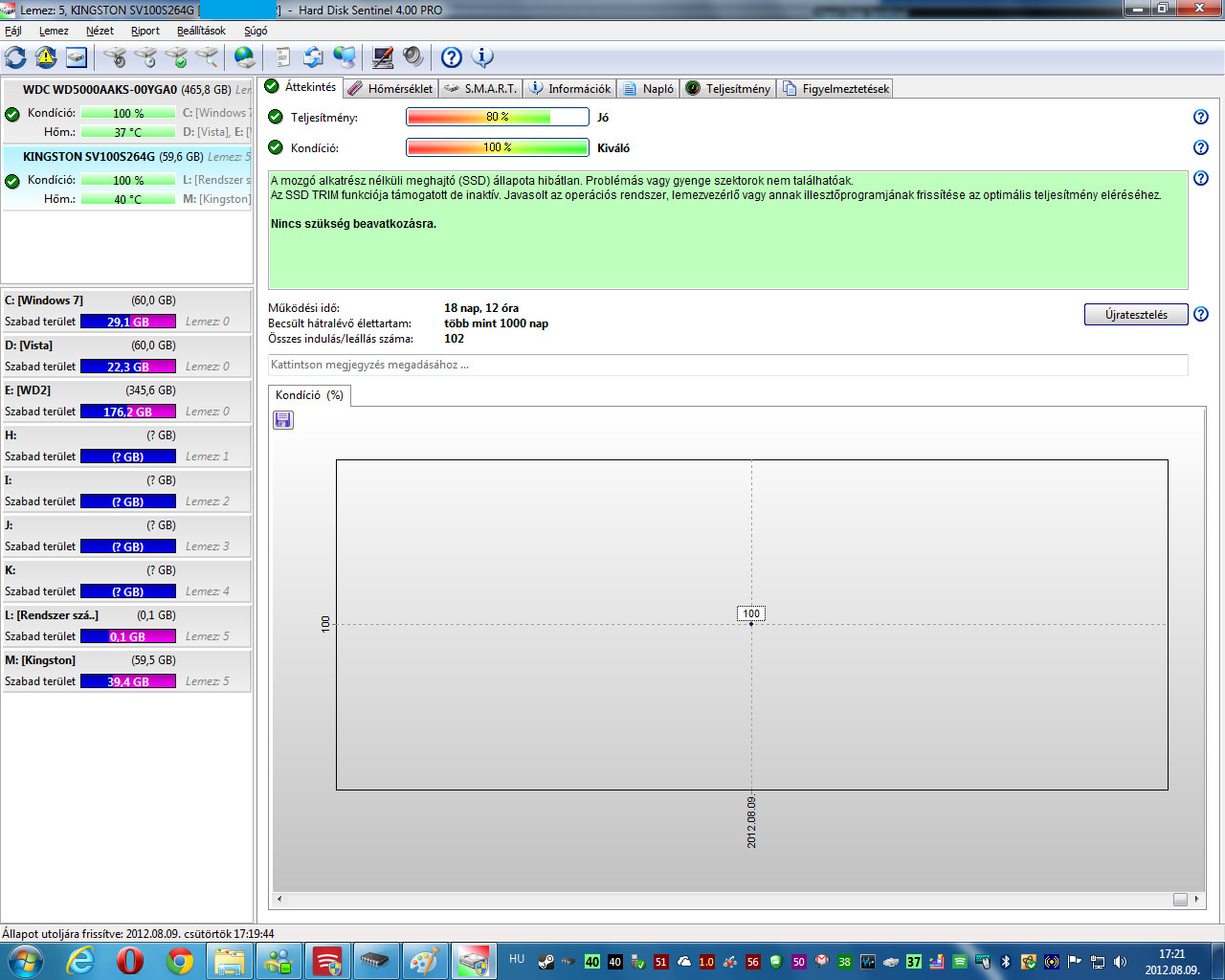Viewport: 1225px width, 980px height.
Task: Click the speaker sound toolbar icon
Action: point(412,57)
